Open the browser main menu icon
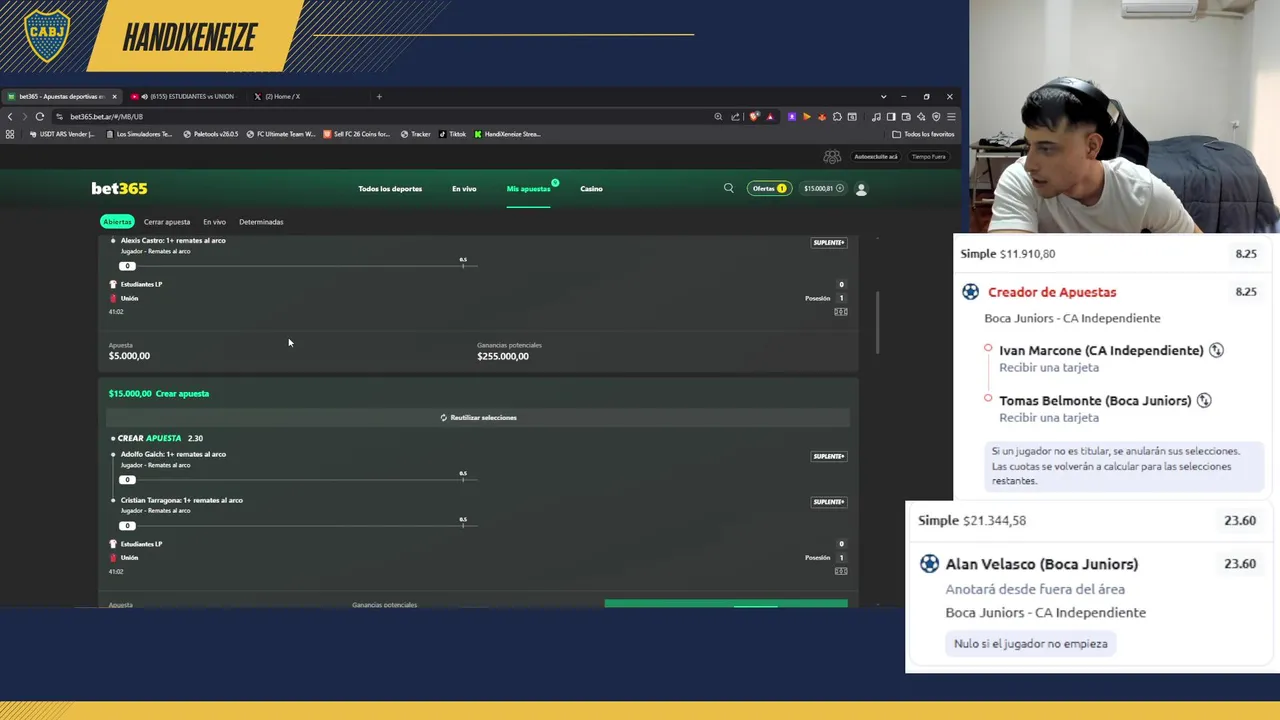1280x720 pixels. click(x=951, y=117)
